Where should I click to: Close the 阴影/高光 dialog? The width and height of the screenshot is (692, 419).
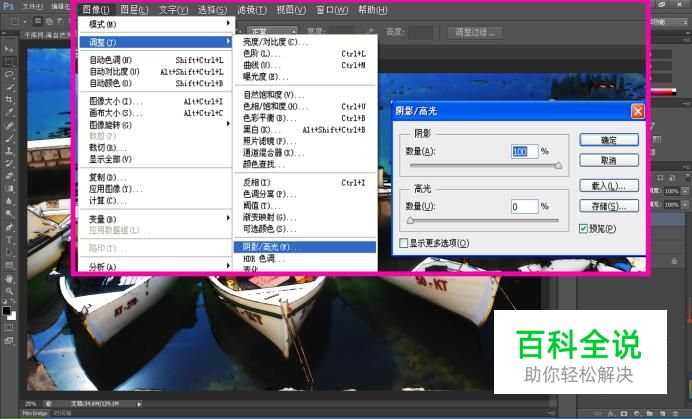pyautogui.click(x=637, y=111)
